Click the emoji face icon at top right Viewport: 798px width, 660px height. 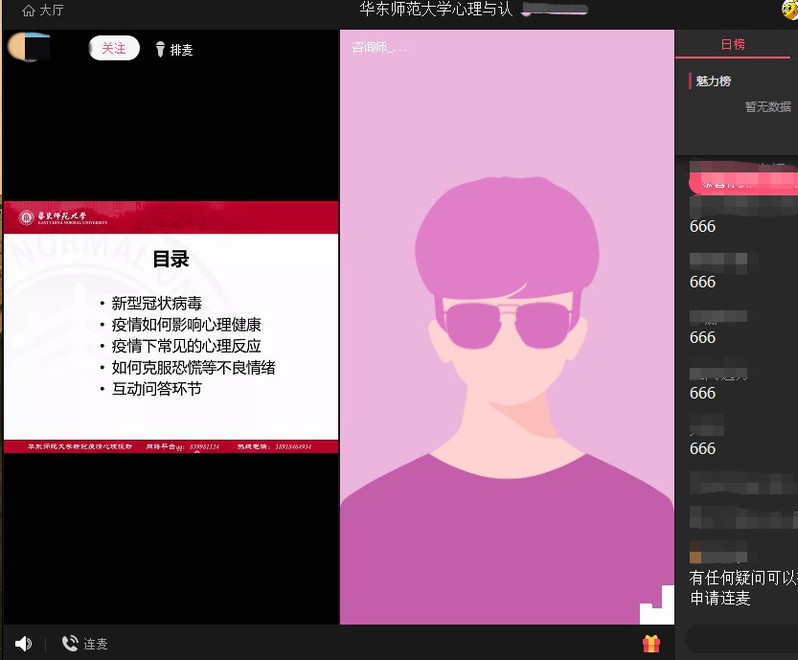(789, 9)
